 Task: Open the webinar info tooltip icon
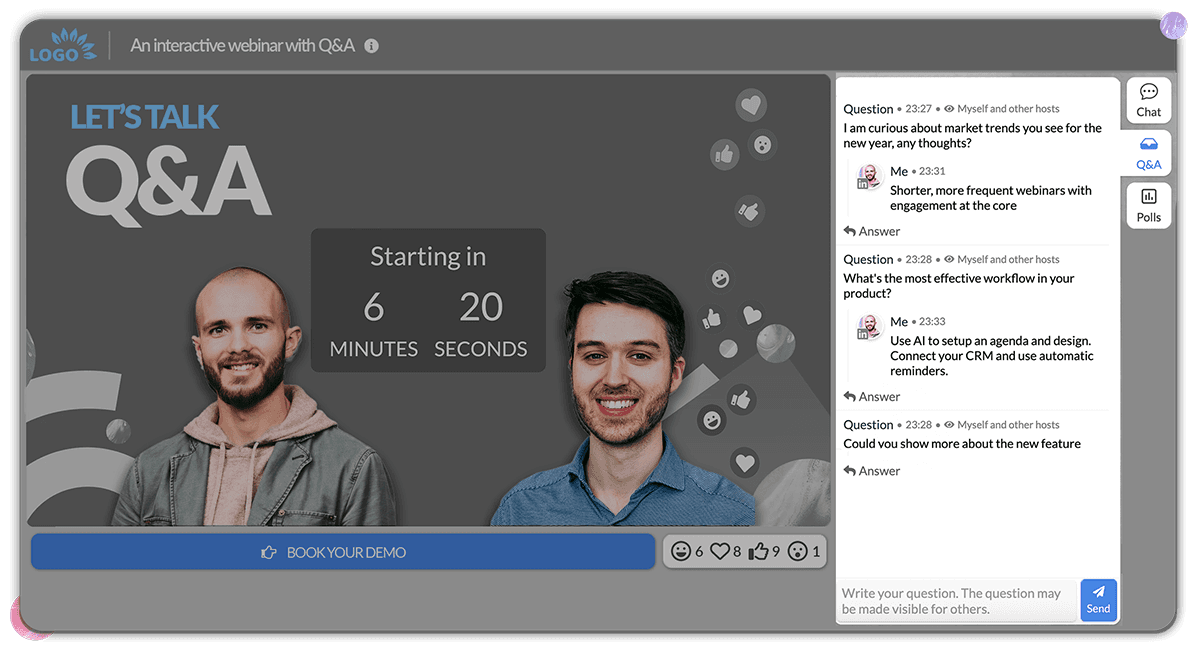[371, 45]
